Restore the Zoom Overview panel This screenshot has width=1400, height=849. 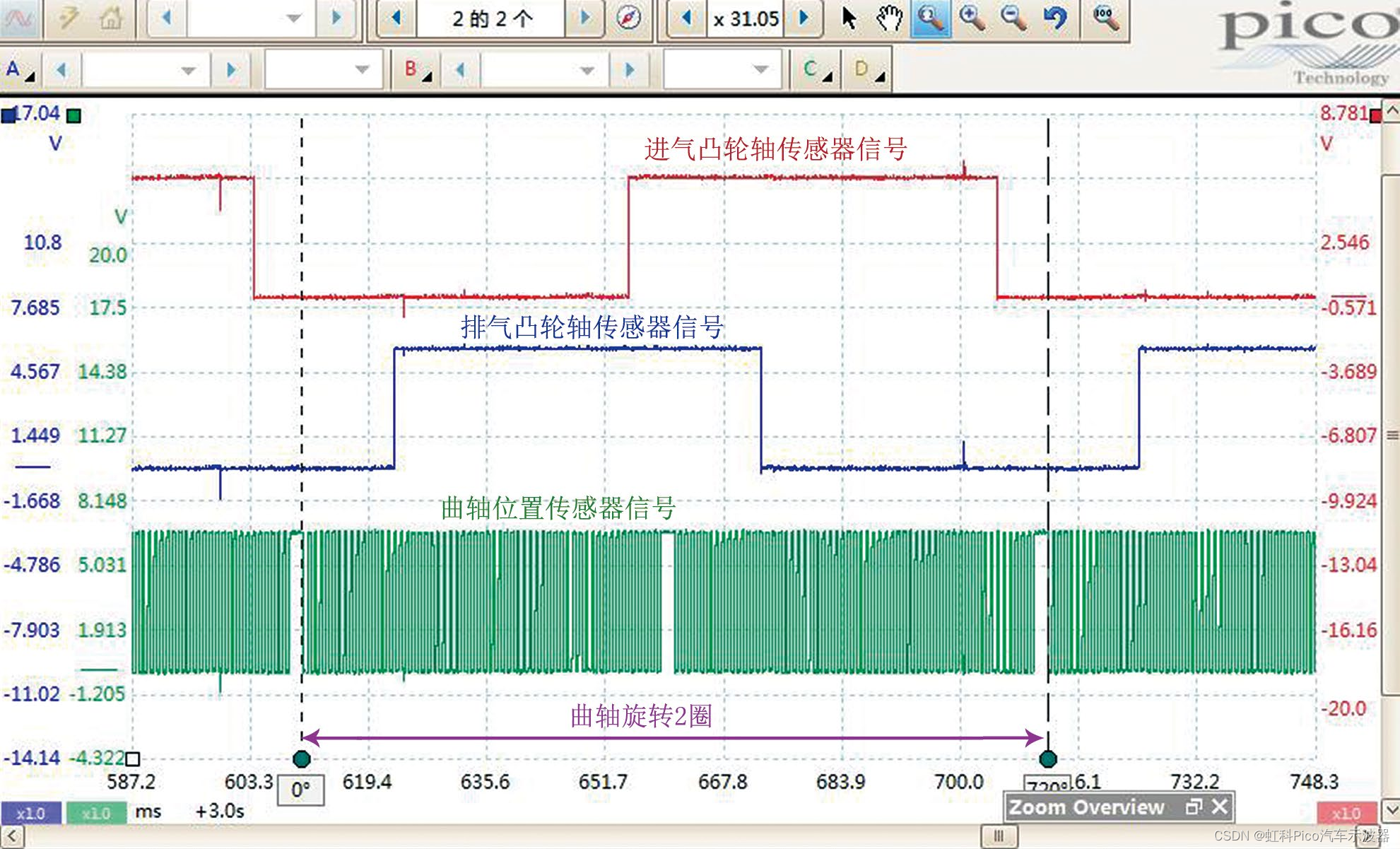pos(1194,807)
